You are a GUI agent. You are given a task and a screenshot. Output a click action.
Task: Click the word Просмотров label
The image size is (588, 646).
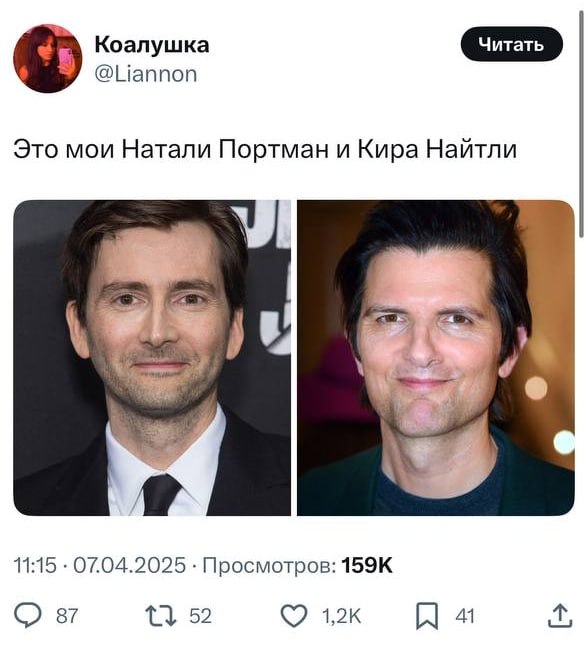pyautogui.click(x=269, y=565)
